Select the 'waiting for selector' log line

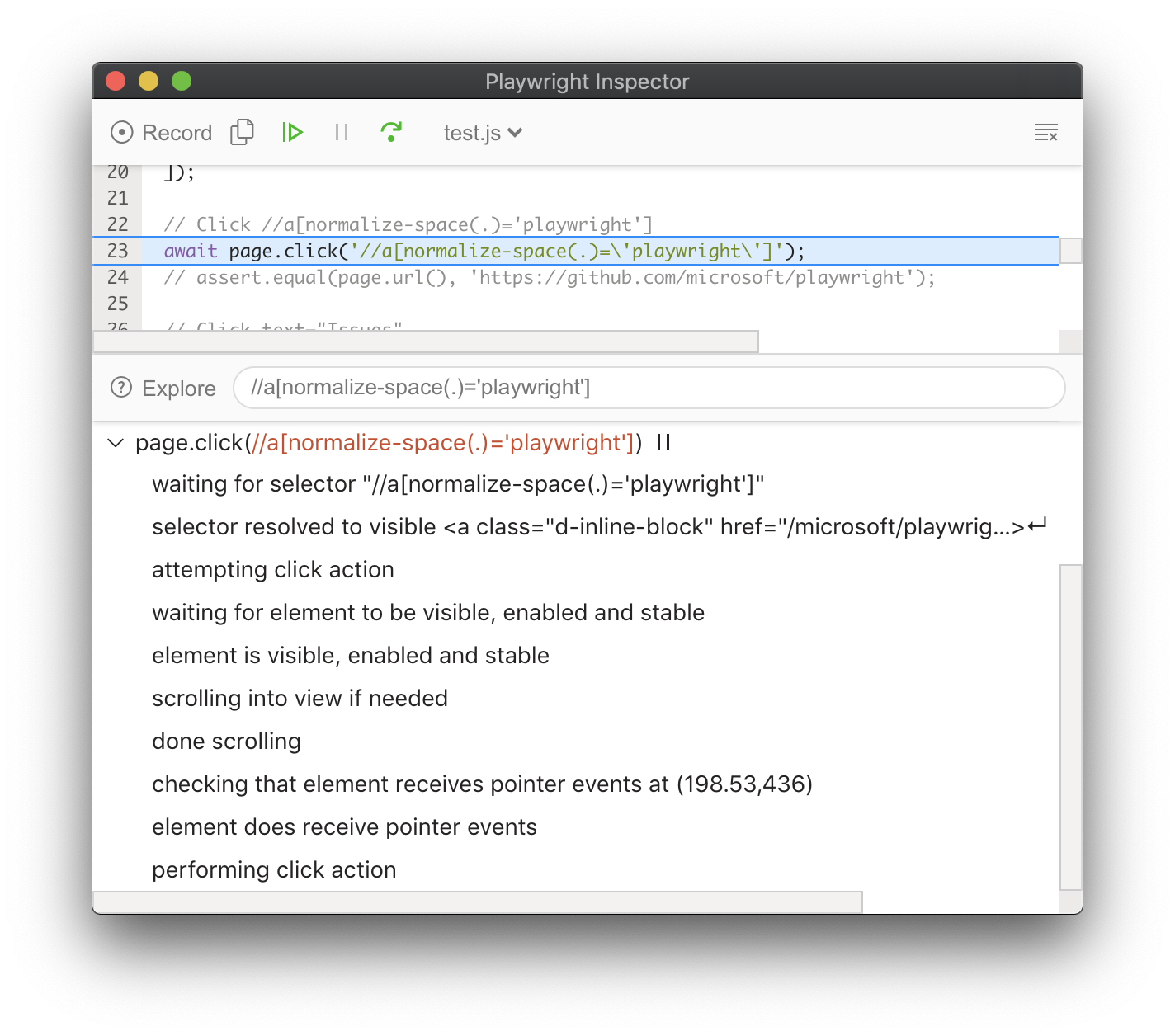click(x=458, y=484)
